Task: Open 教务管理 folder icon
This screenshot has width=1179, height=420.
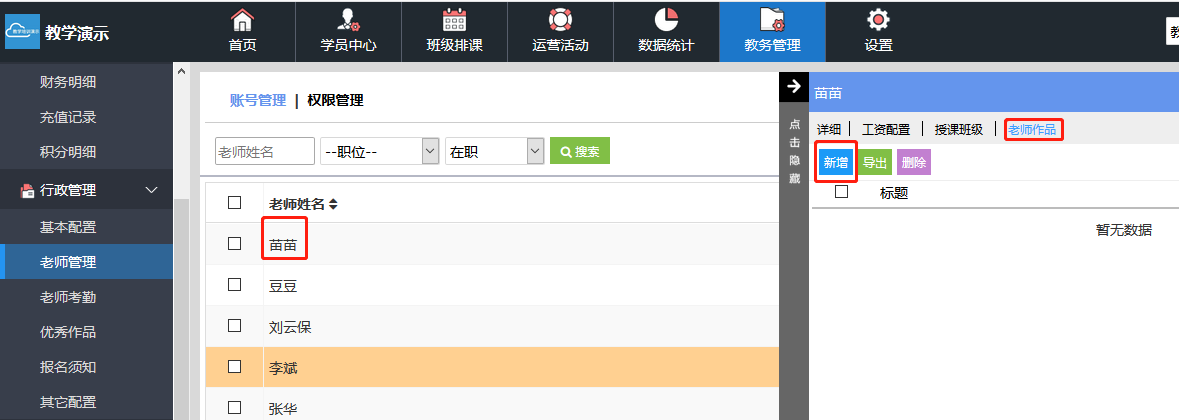Action: pos(772,20)
